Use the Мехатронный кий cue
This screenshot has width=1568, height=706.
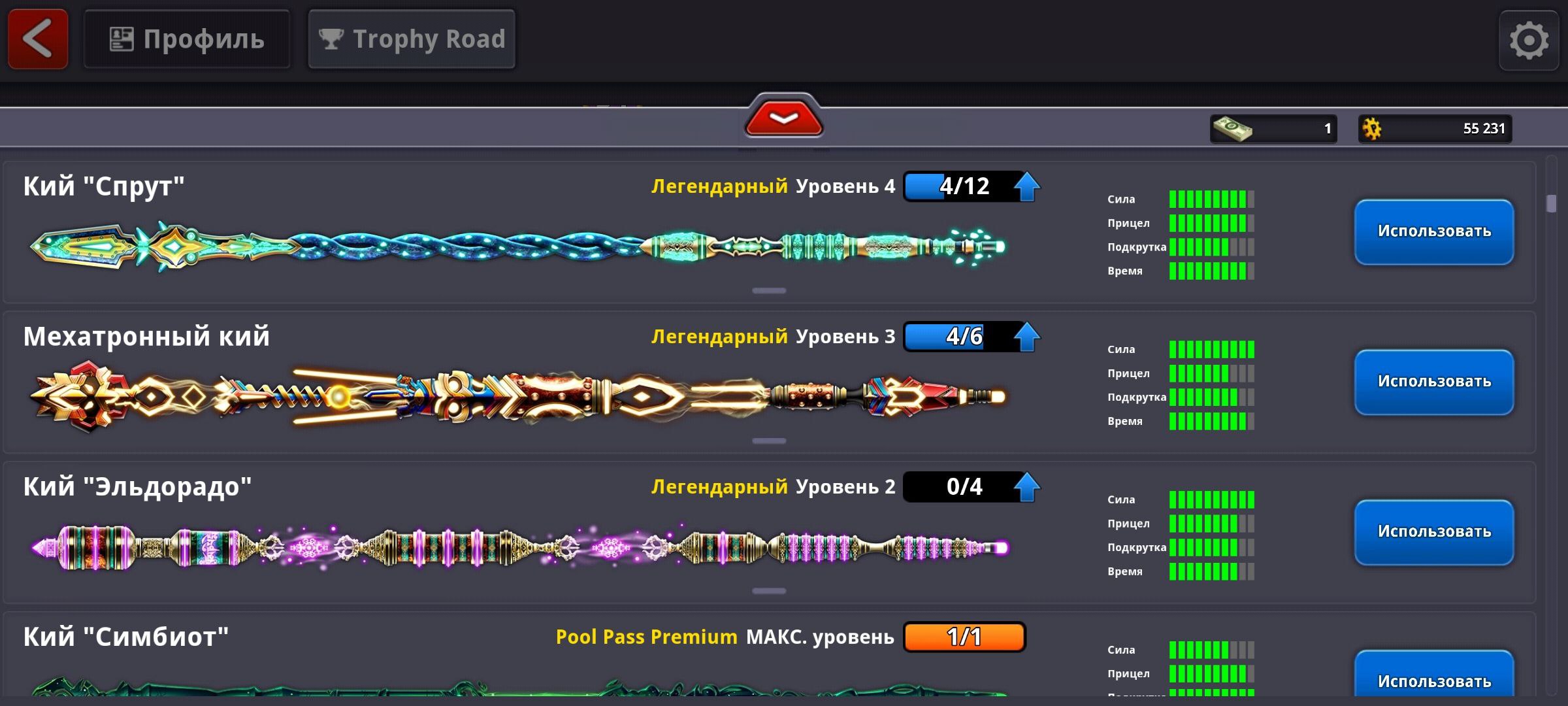coord(1434,382)
